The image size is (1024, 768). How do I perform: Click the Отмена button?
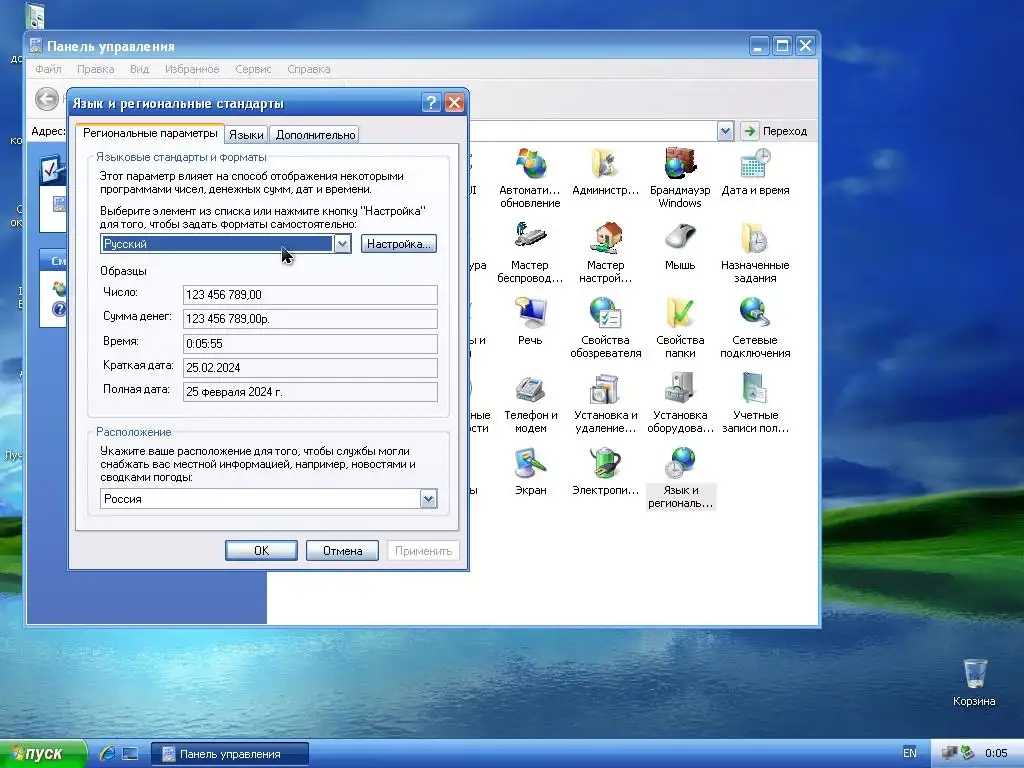coord(342,551)
